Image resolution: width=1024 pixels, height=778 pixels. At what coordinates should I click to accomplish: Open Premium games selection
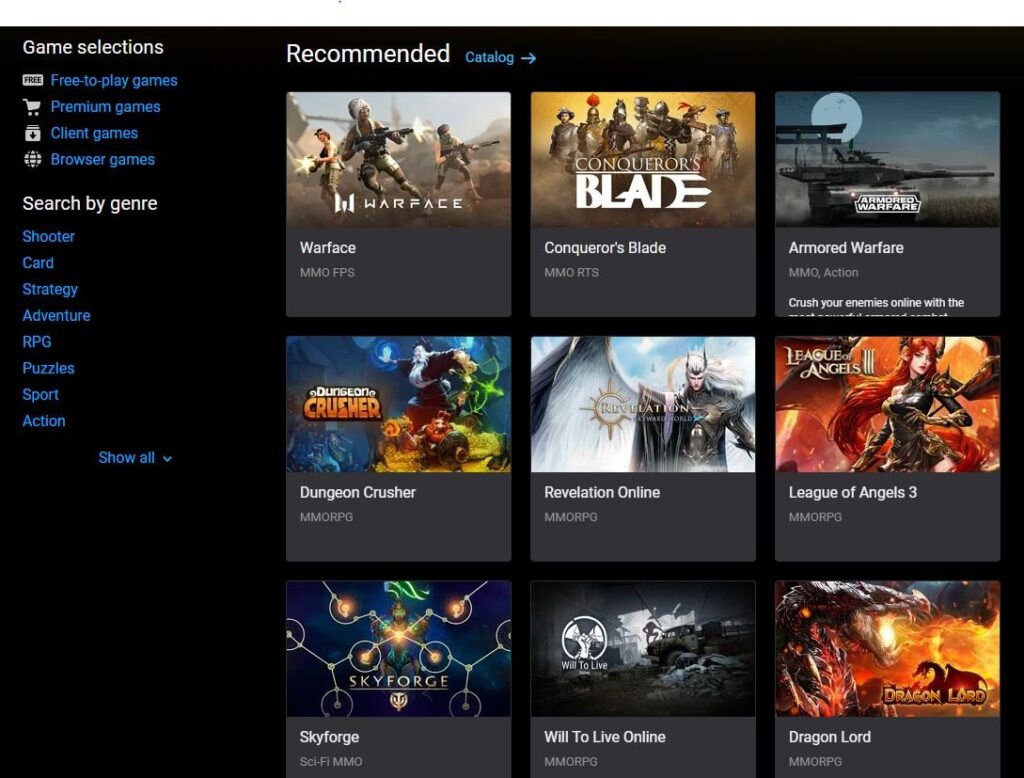pos(105,106)
